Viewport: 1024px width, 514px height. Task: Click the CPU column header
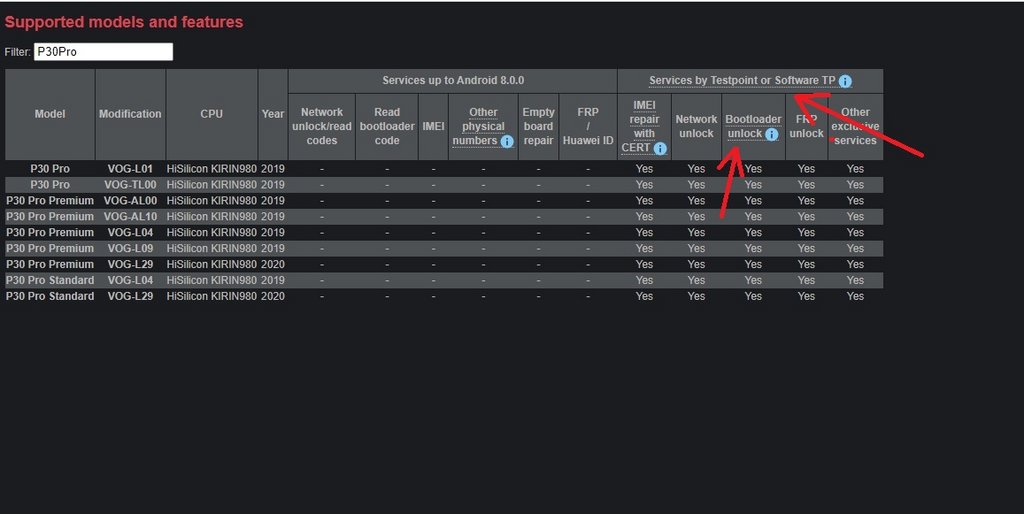click(212, 114)
